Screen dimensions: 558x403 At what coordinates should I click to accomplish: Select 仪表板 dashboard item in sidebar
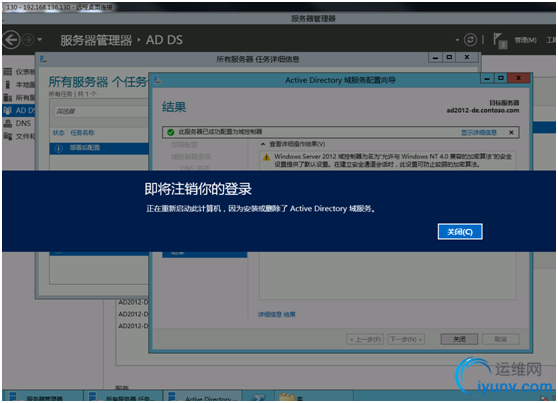click(19, 72)
